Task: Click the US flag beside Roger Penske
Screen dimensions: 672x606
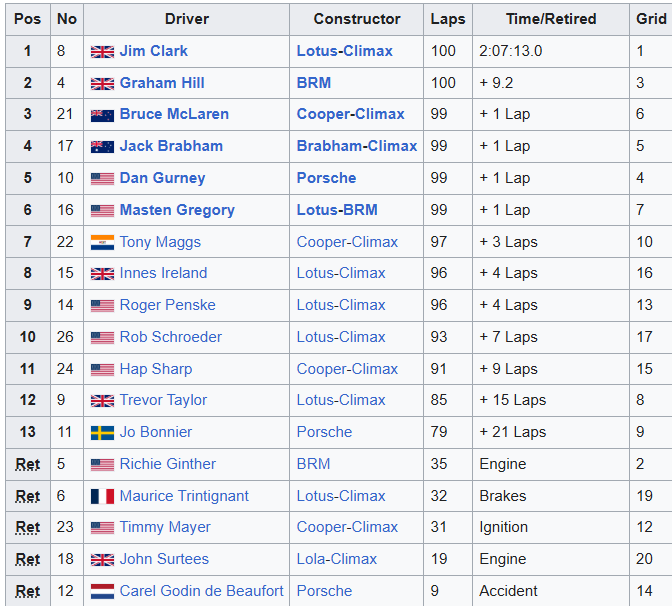Action: [102, 306]
